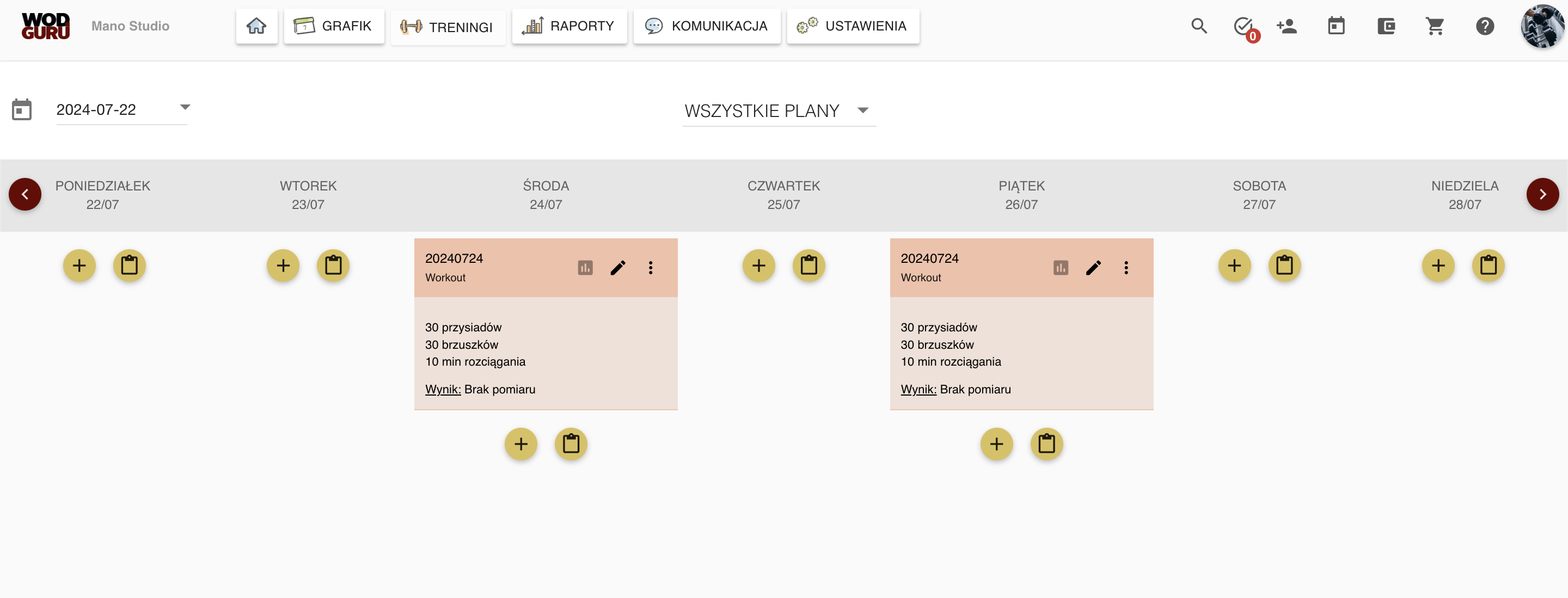Open the user profile avatar
This screenshot has height=598, width=1568.
1542,26
